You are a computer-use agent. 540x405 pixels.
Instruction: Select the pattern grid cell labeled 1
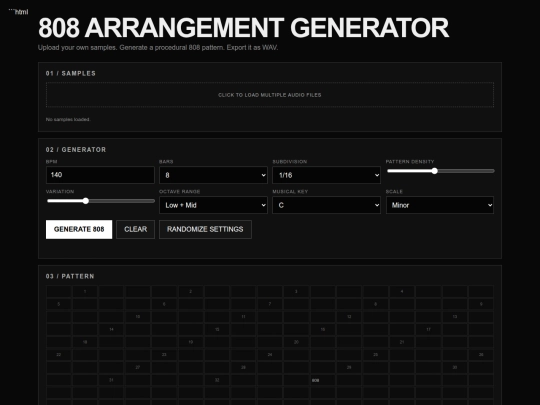(85, 291)
